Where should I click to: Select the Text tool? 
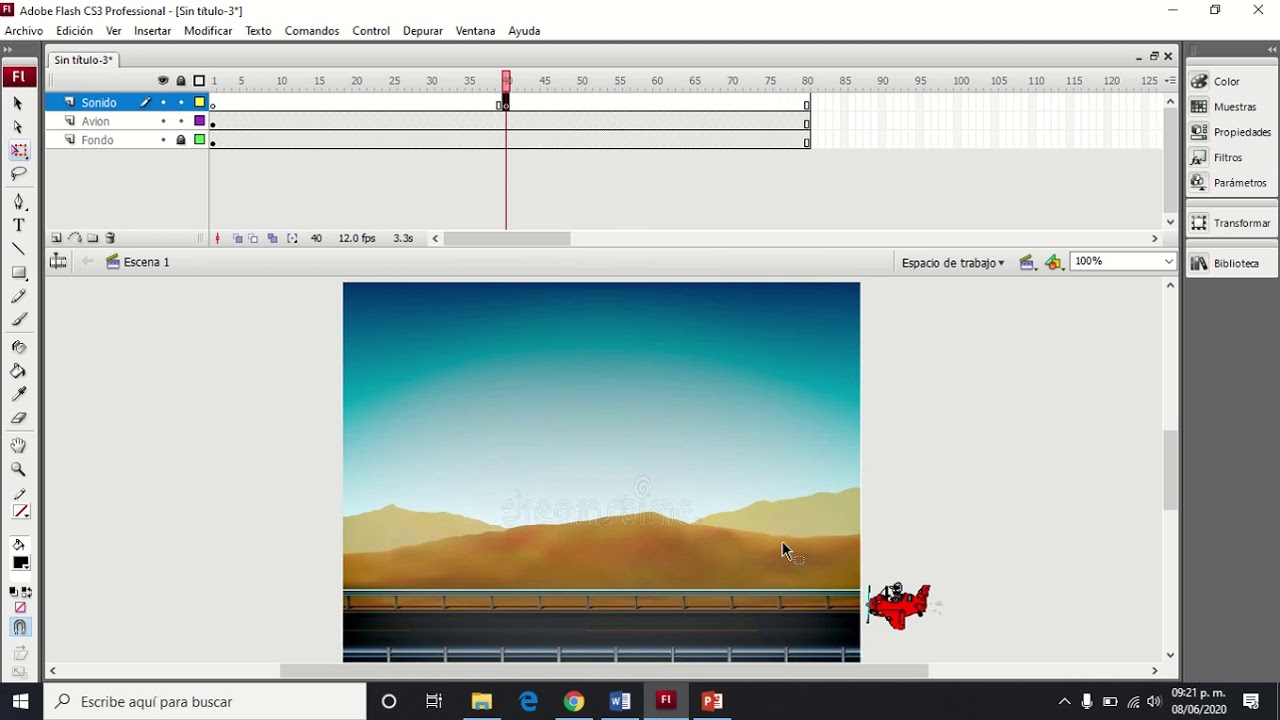[x=18, y=225]
